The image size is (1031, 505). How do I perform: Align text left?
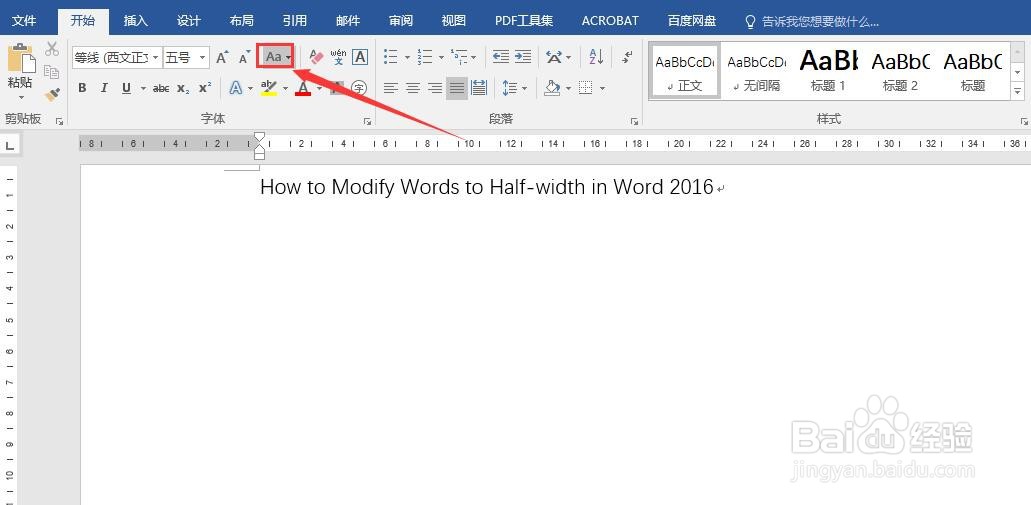pyautogui.click(x=391, y=88)
